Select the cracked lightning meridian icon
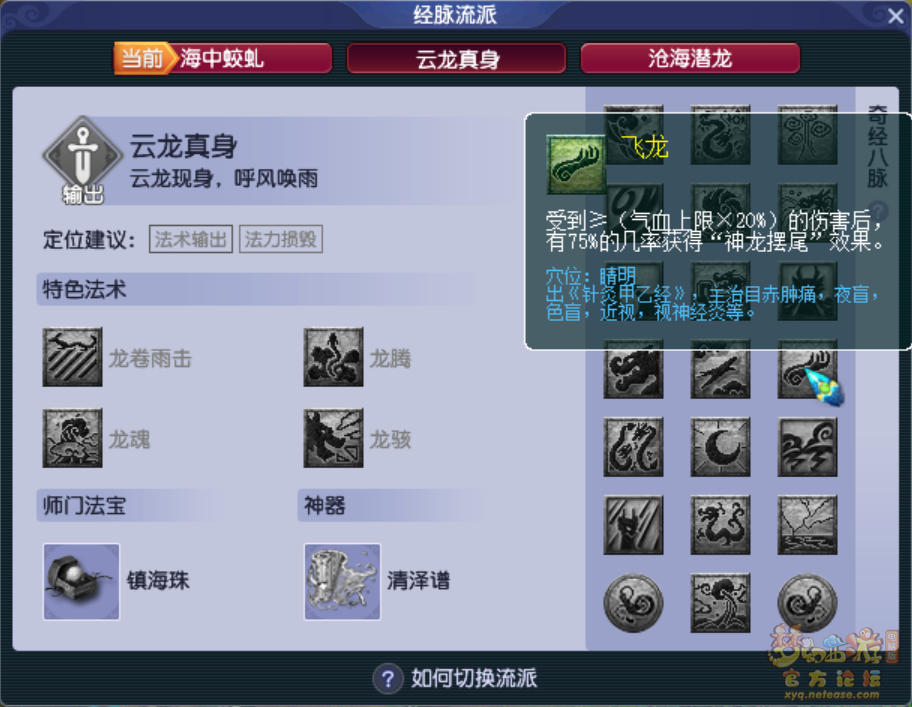912x707 pixels. click(807, 524)
